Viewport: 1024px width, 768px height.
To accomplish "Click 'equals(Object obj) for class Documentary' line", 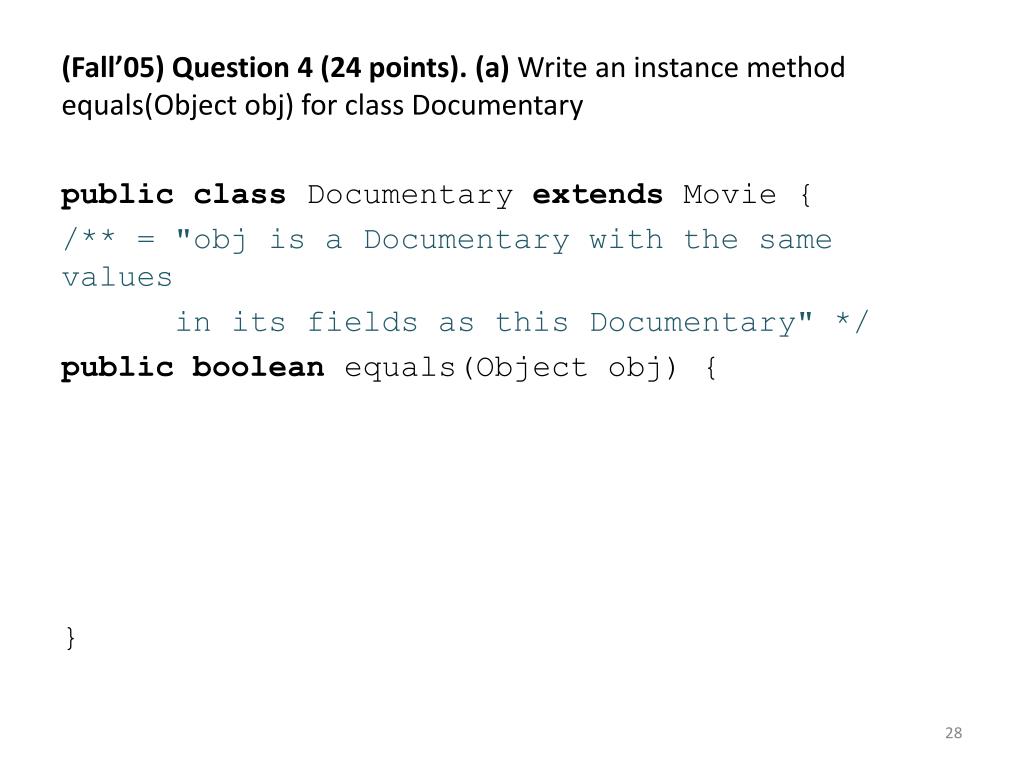I will 322,106.
